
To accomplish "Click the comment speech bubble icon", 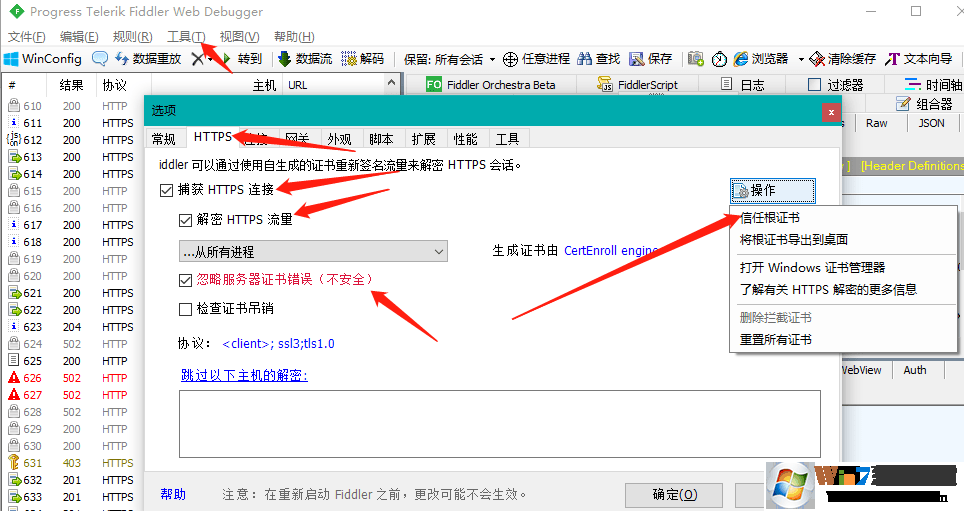I will [100, 59].
